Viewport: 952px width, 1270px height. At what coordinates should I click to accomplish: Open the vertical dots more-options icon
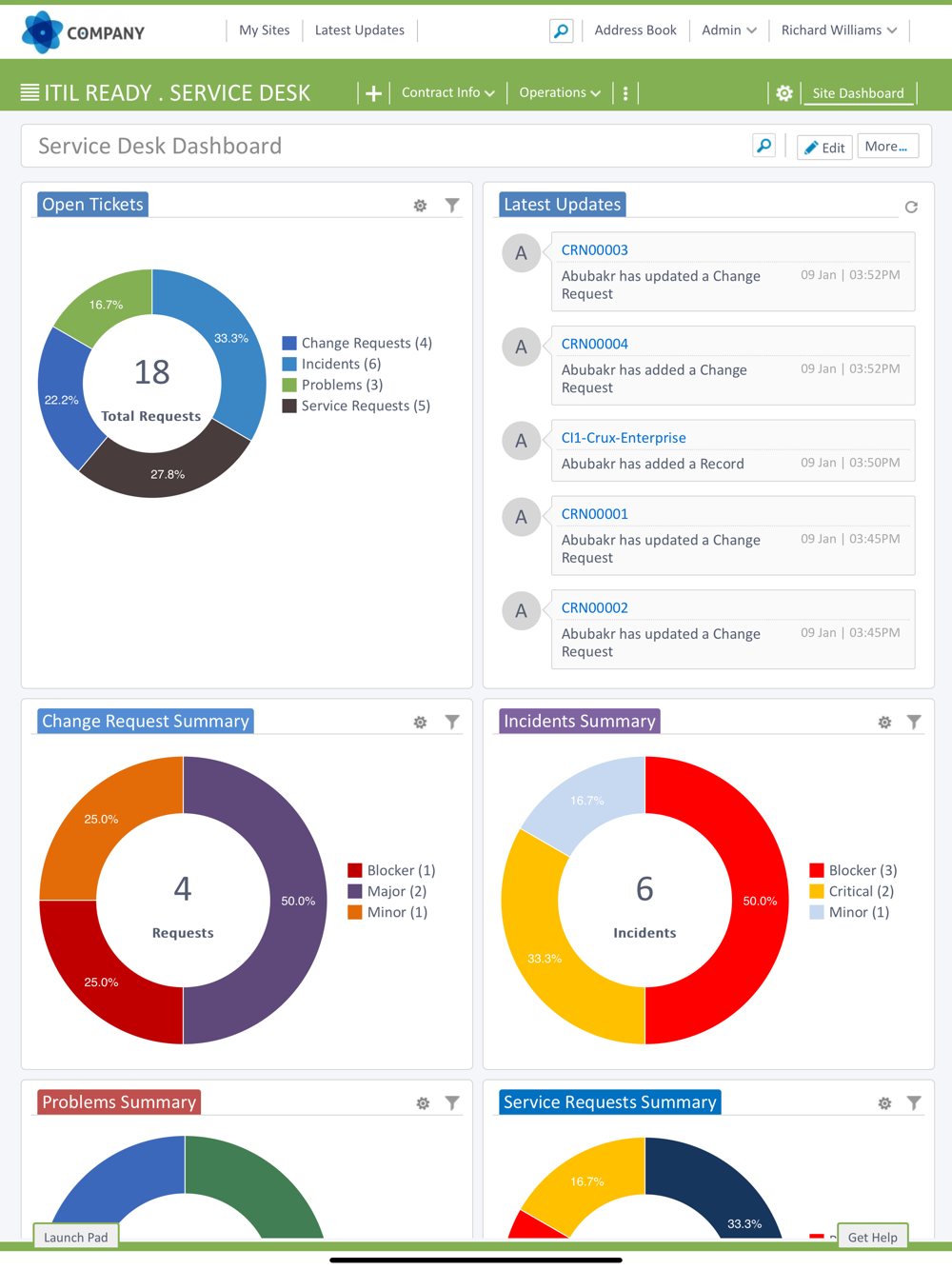point(625,93)
